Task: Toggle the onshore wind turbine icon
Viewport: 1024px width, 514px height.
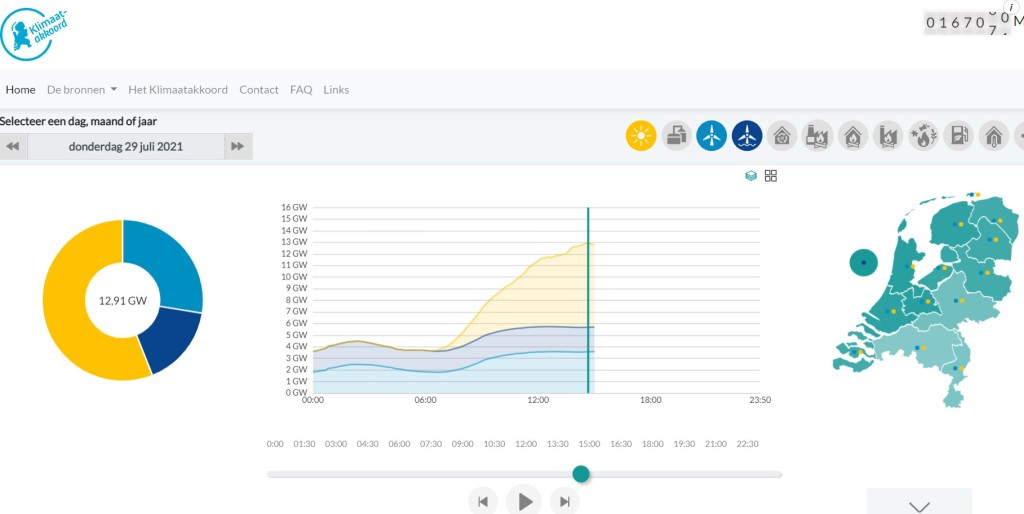Action: (711, 136)
